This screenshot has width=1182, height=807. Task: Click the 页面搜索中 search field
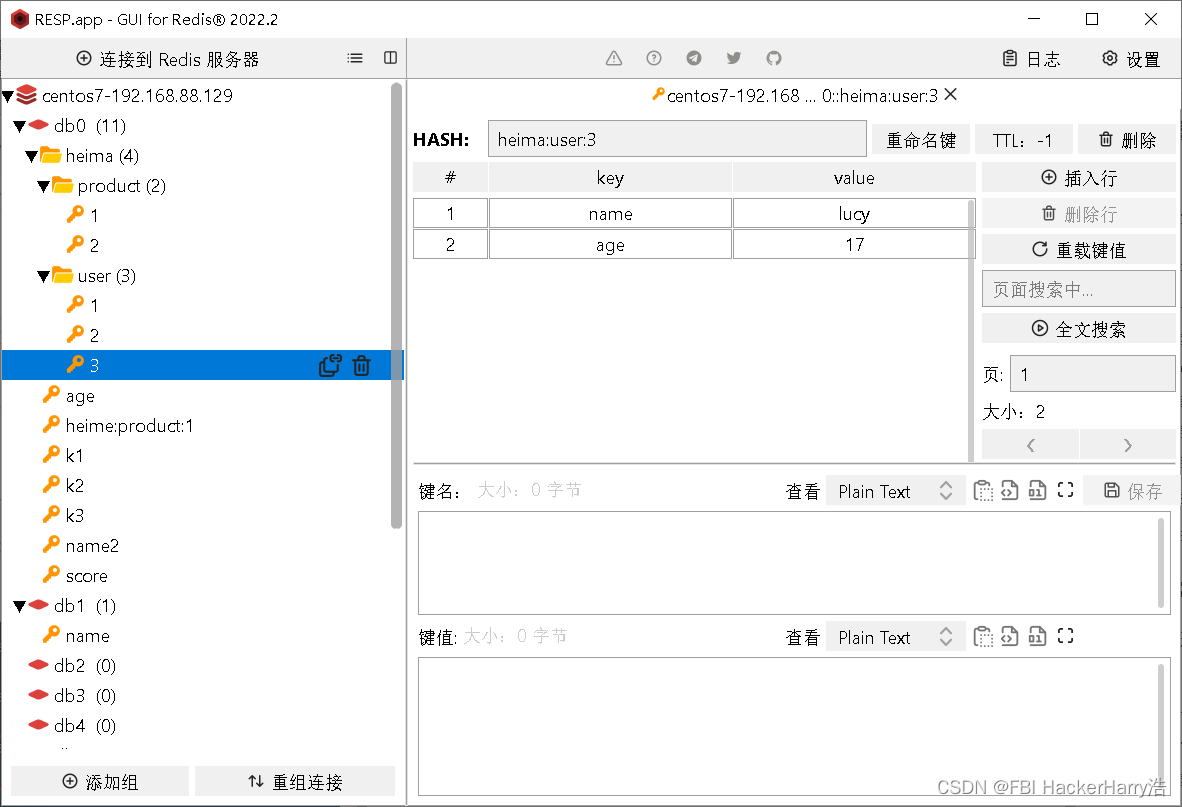coord(1079,289)
